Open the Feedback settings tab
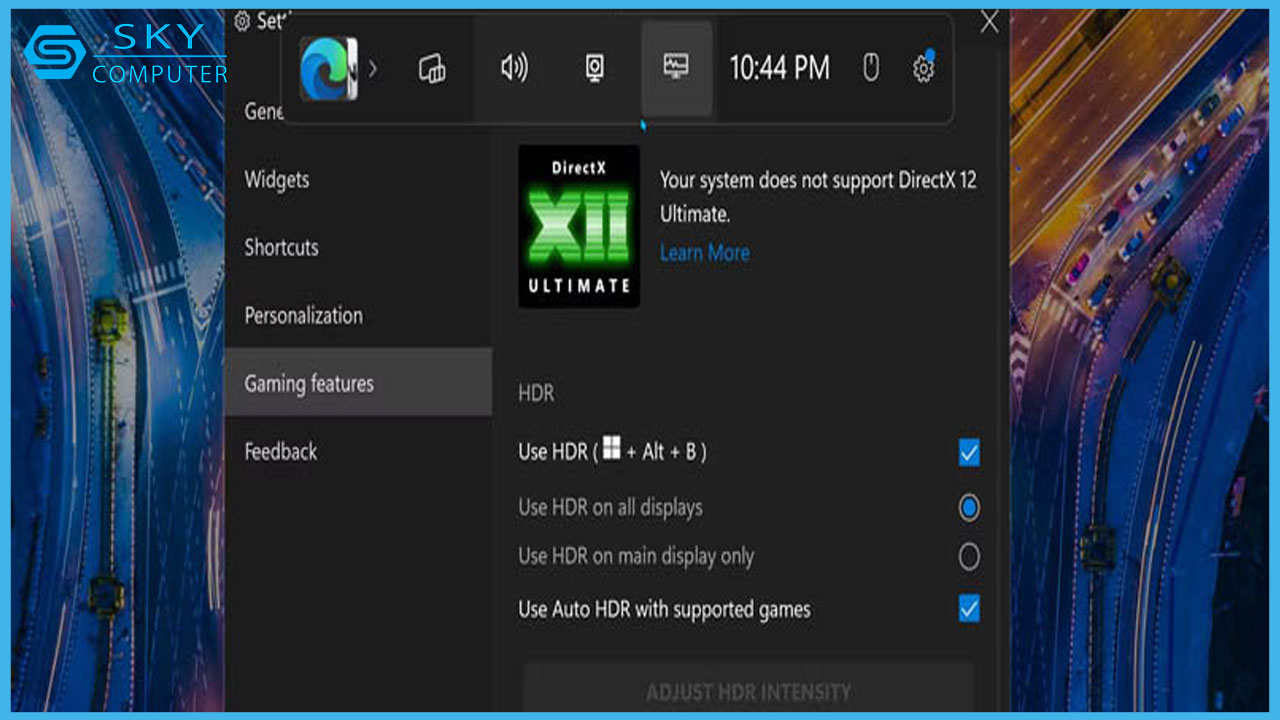 click(281, 452)
